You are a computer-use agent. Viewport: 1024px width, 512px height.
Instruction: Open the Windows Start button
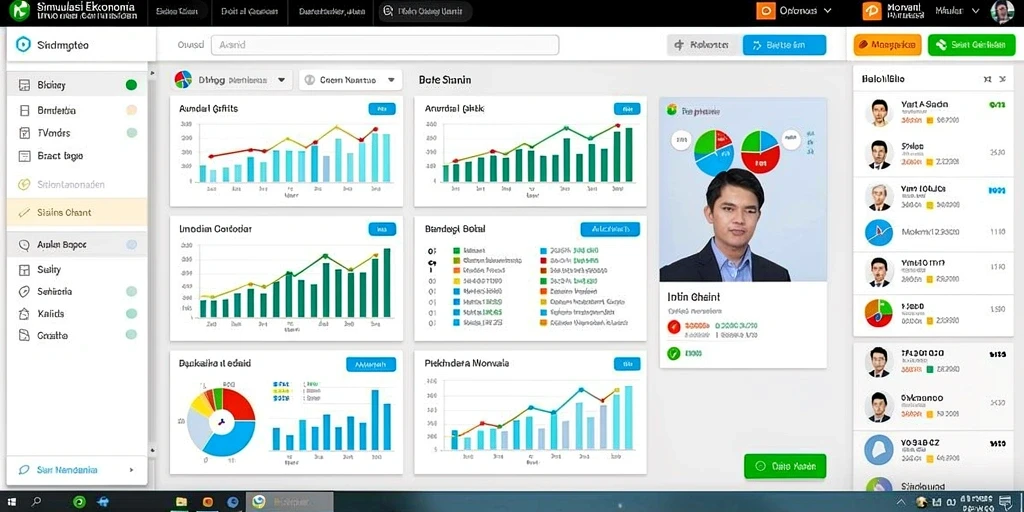[12, 502]
